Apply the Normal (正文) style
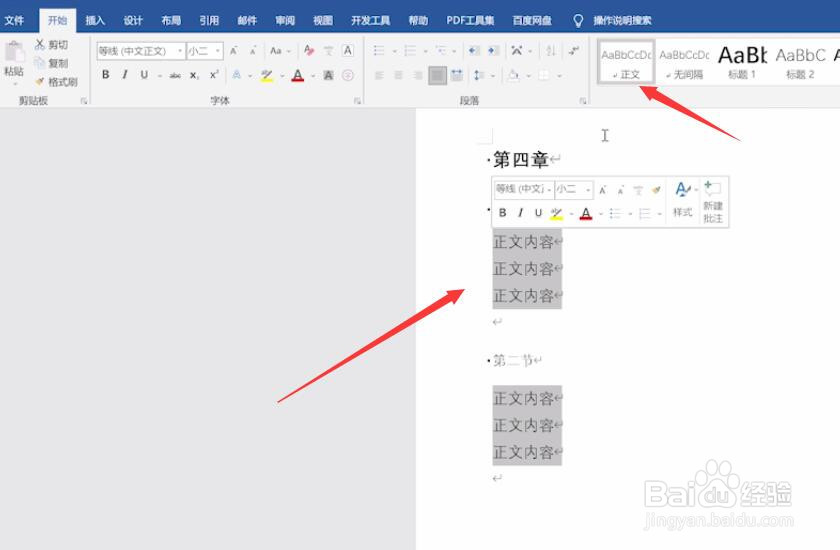840x550 pixels. tap(626, 62)
